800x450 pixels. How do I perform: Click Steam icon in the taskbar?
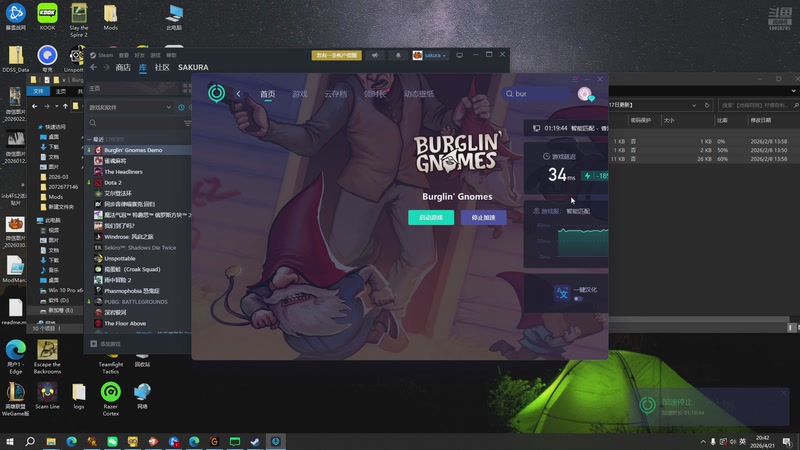tap(255, 441)
